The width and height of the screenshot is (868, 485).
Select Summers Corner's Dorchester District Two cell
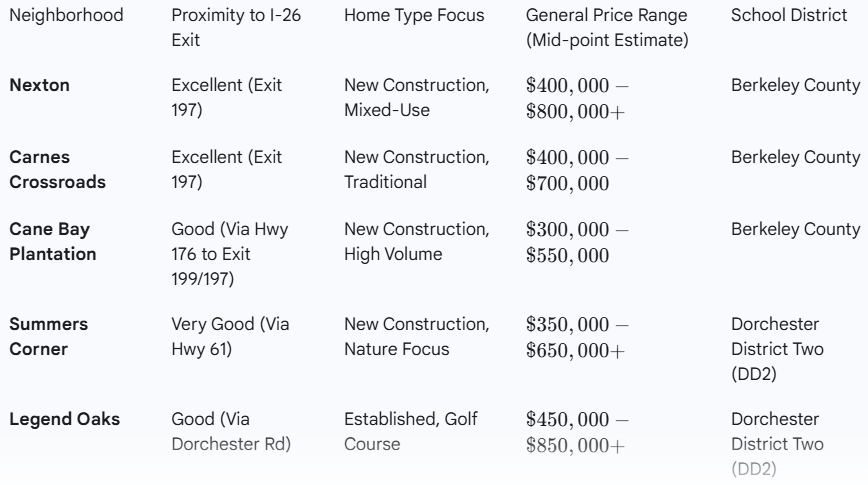point(777,349)
